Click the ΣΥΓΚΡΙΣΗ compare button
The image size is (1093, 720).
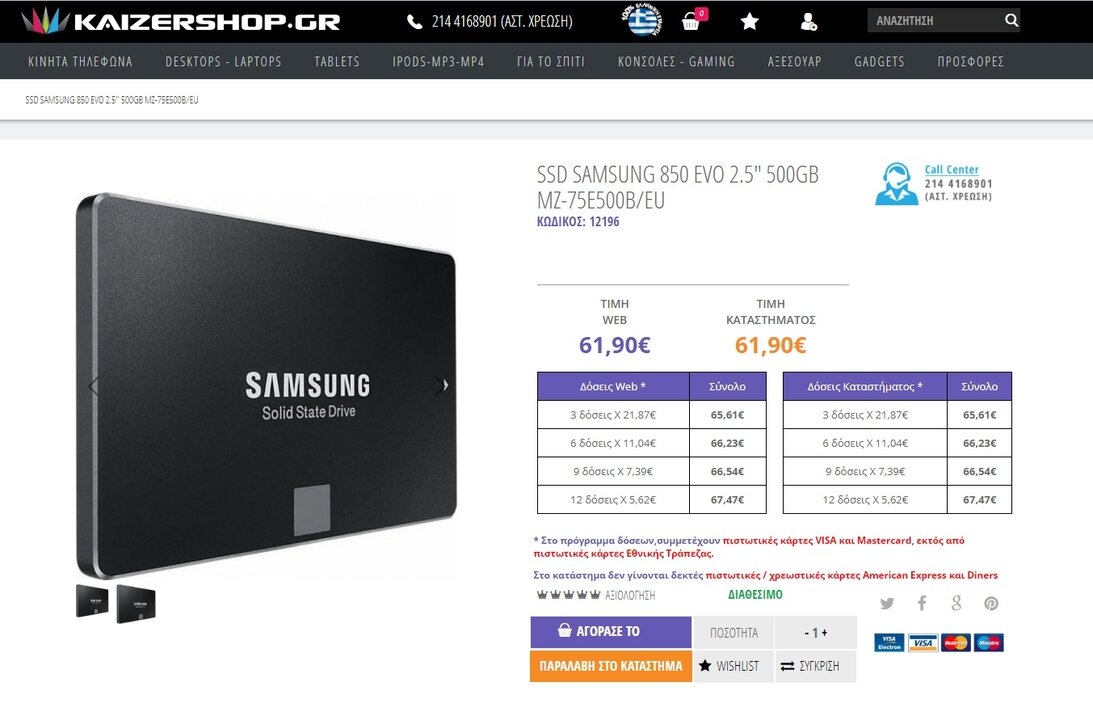coord(816,666)
